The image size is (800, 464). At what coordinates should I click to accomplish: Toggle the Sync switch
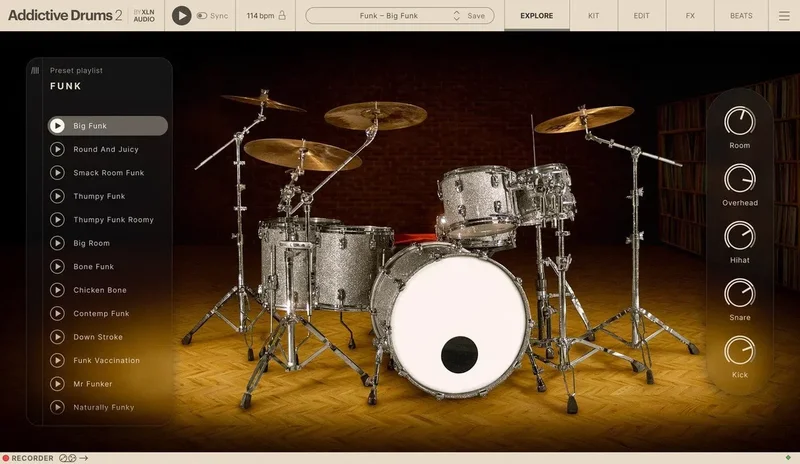202,16
